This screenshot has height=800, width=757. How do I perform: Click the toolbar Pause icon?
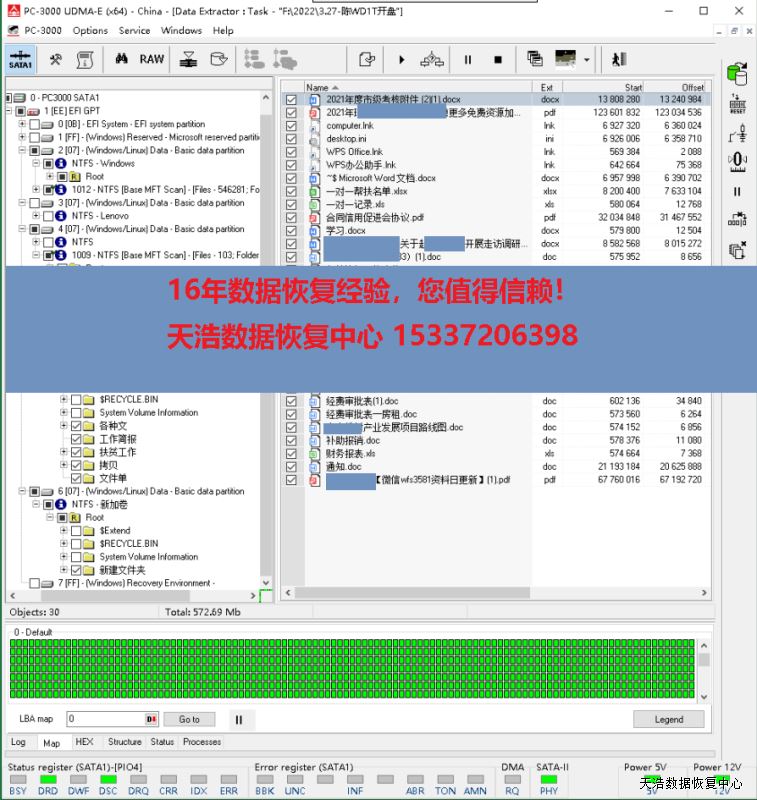(467, 60)
